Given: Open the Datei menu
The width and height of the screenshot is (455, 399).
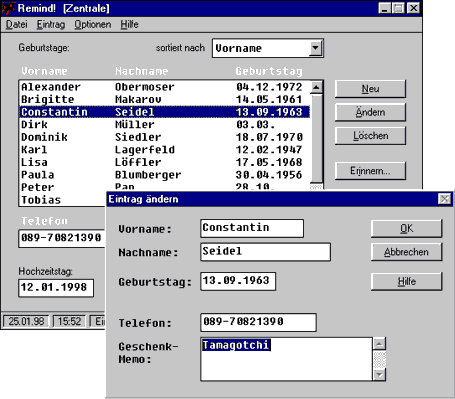Looking at the screenshot, I should (x=16, y=24).
